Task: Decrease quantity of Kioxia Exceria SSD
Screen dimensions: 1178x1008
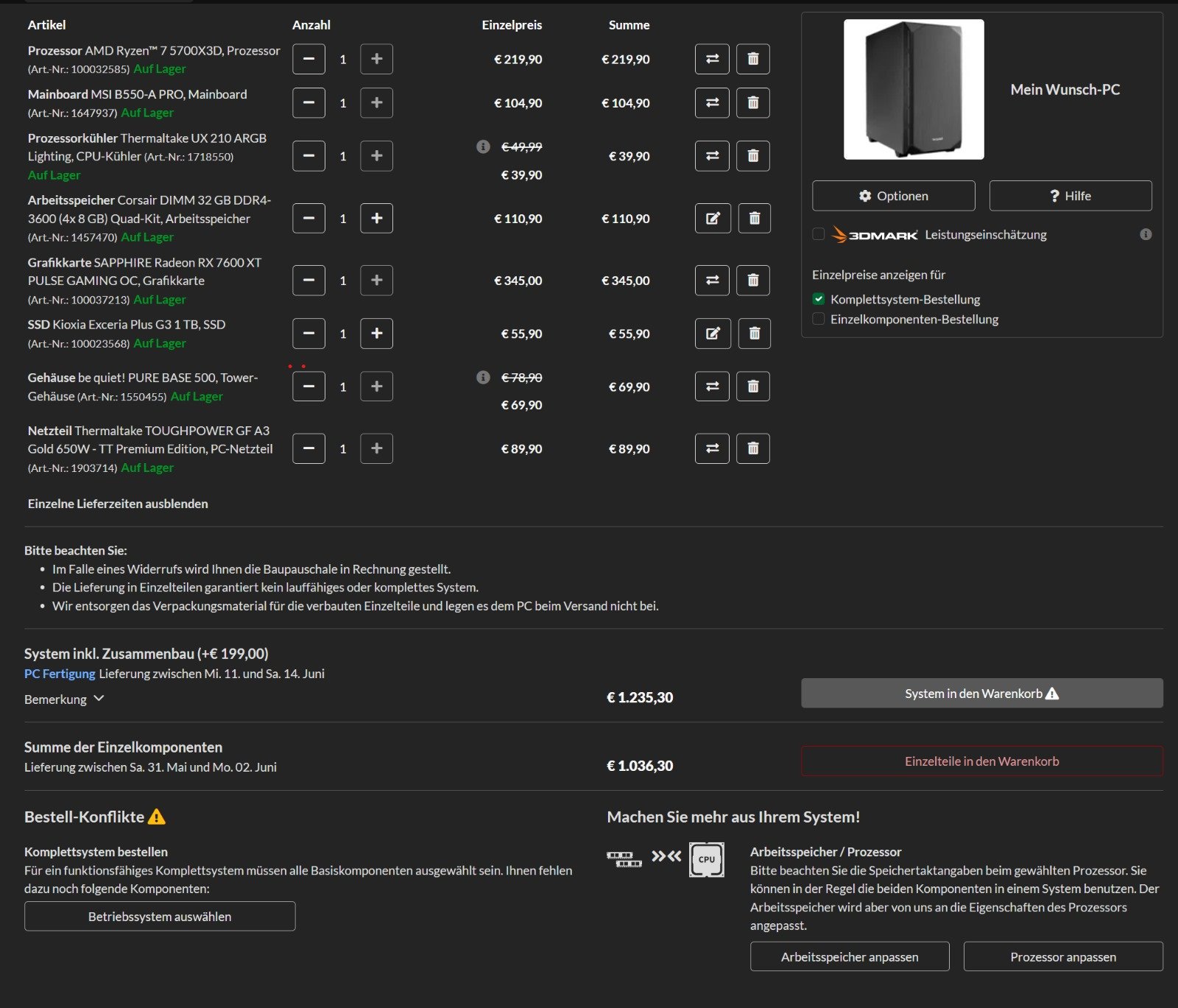Action: pos(308,334)
